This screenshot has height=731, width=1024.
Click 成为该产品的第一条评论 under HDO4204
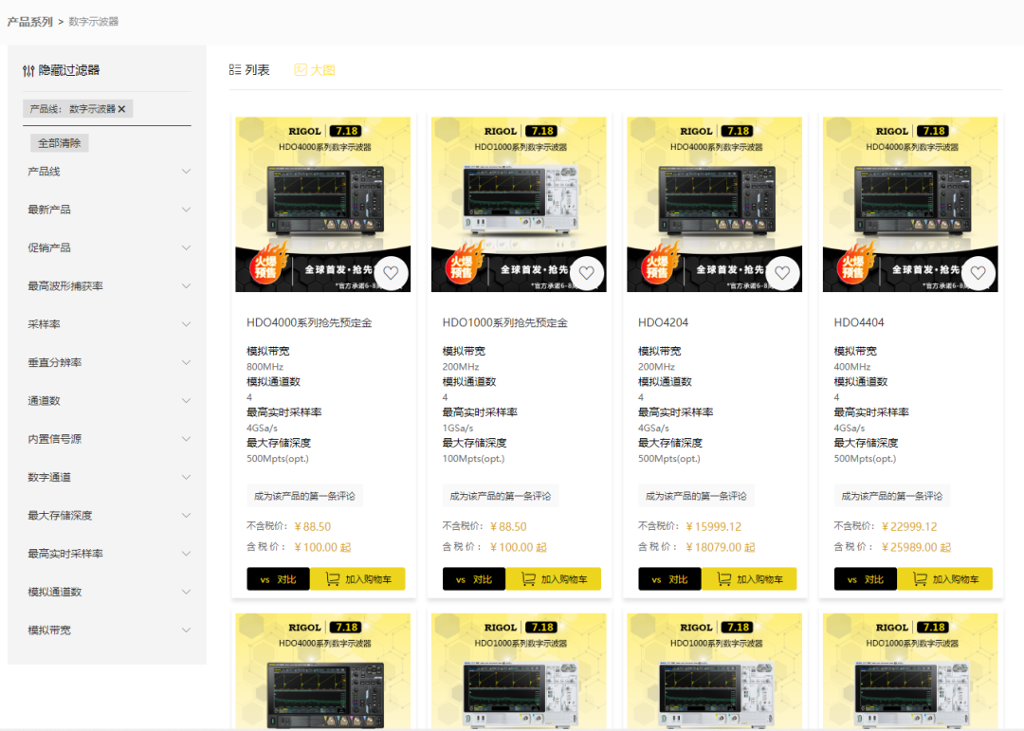(x=696, y=496)
